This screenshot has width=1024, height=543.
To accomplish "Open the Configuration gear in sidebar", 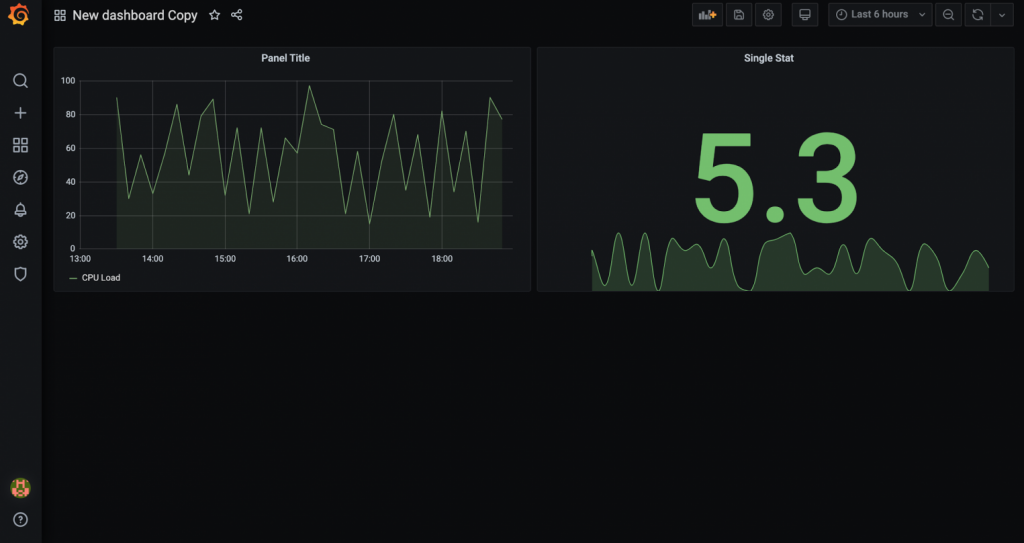I will pos(20,241).
